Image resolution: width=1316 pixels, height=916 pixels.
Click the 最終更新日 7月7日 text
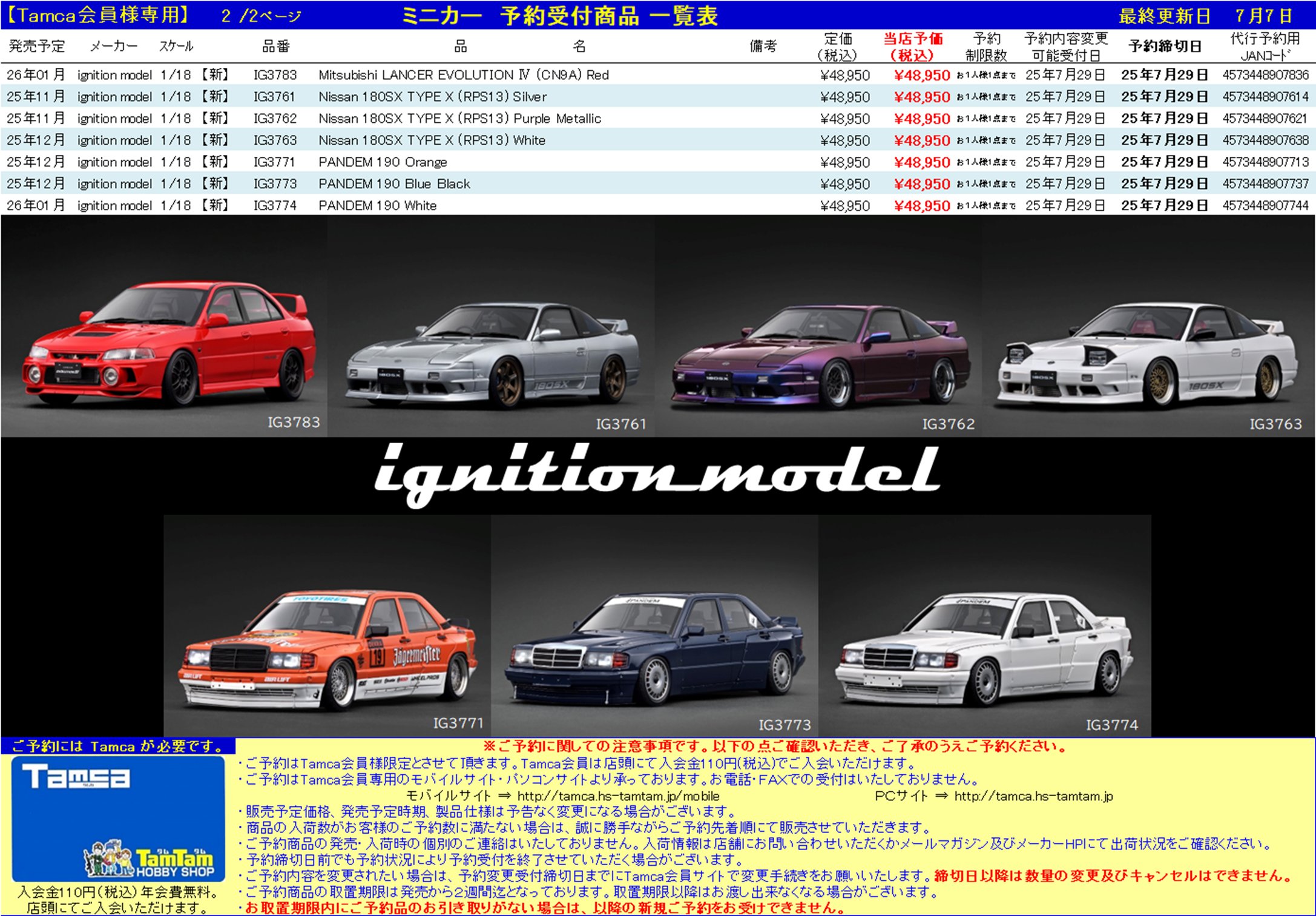[1205, 16]
